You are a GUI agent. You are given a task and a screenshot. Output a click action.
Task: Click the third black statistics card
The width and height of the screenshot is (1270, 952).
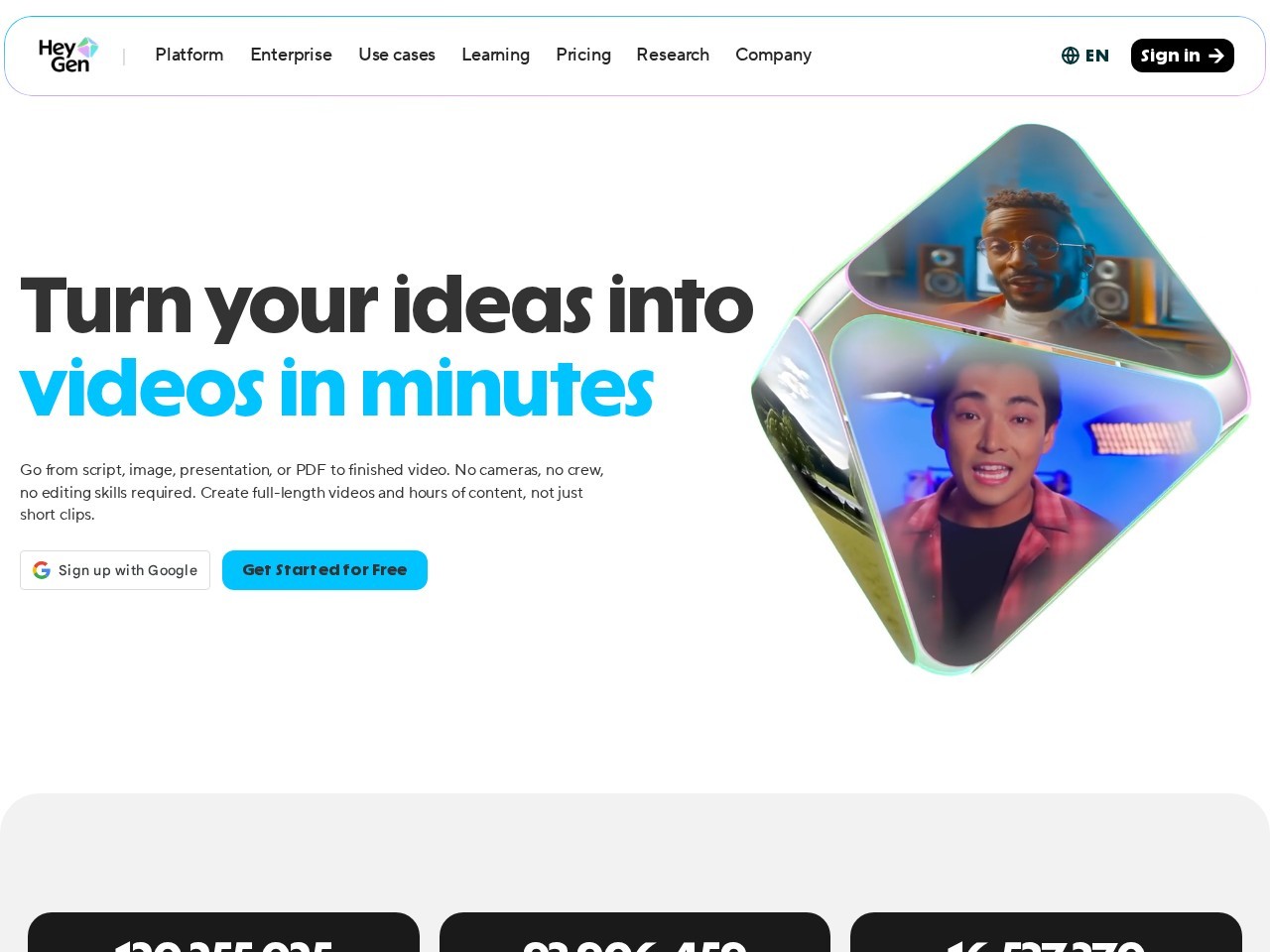click(1046, 932)
